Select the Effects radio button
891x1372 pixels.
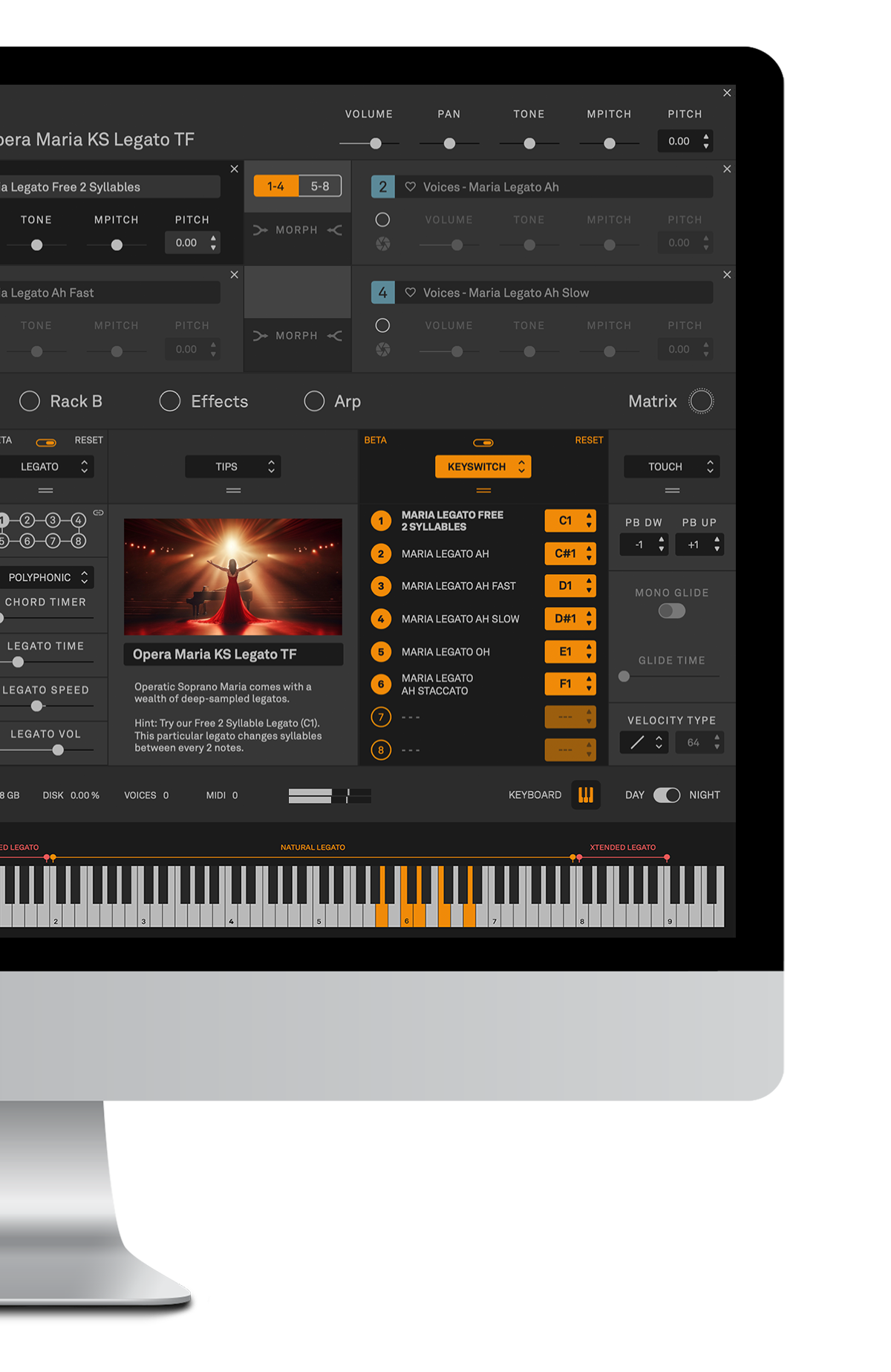(170, 401)
